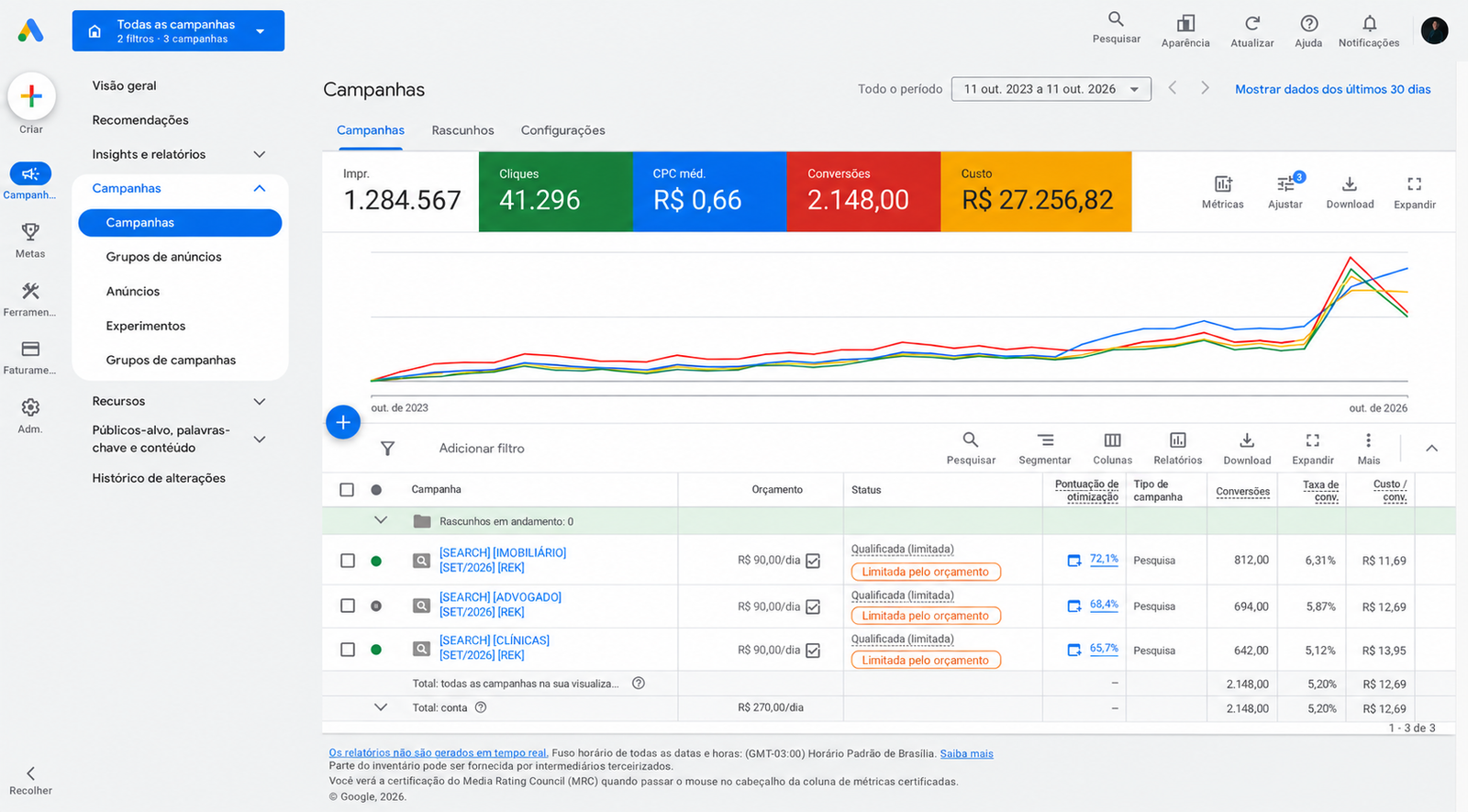The height and width of the screenshot is (812, 1468).
Task: Click blue round plus button above filter
Action: (343, 422)
